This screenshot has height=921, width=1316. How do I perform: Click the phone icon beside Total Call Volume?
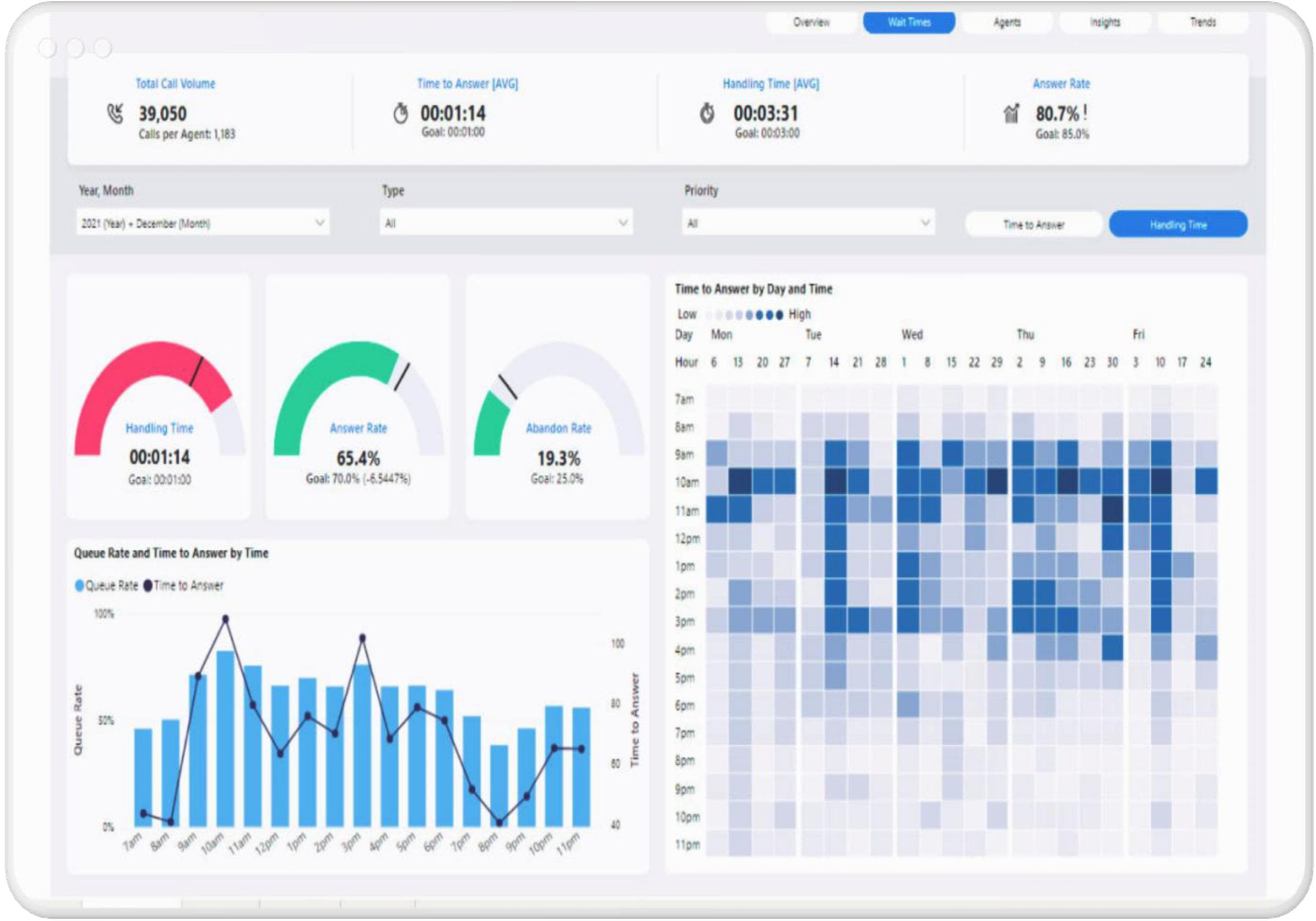tap(115, 113)
